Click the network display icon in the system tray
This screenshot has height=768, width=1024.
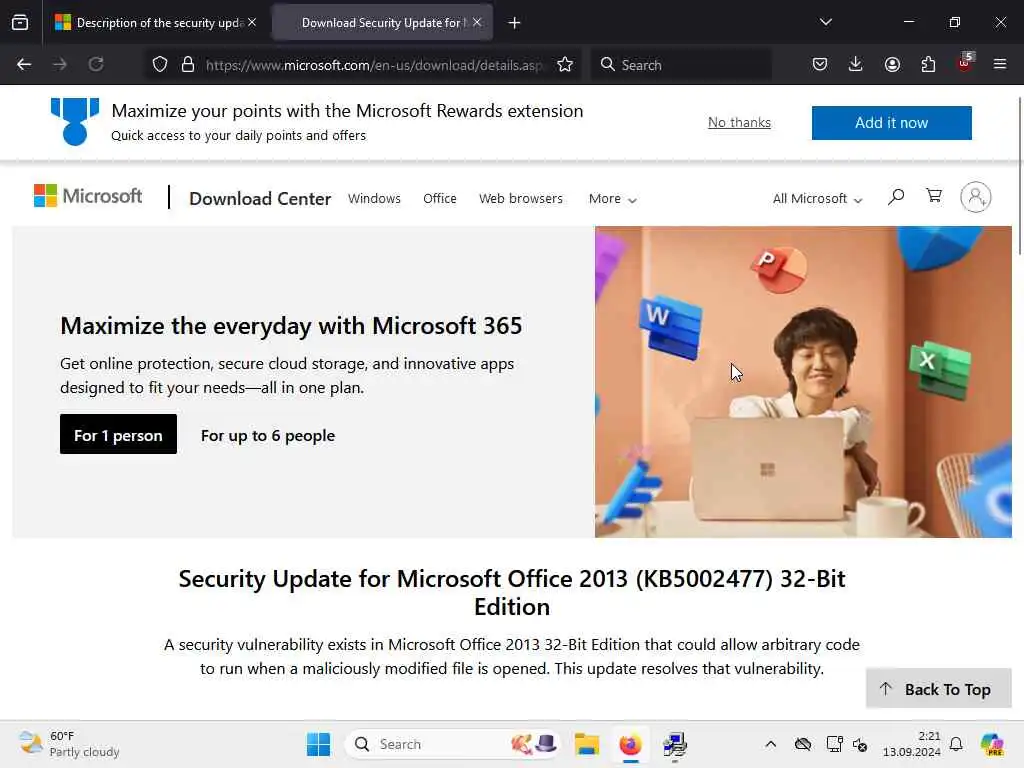coord(835,744)
